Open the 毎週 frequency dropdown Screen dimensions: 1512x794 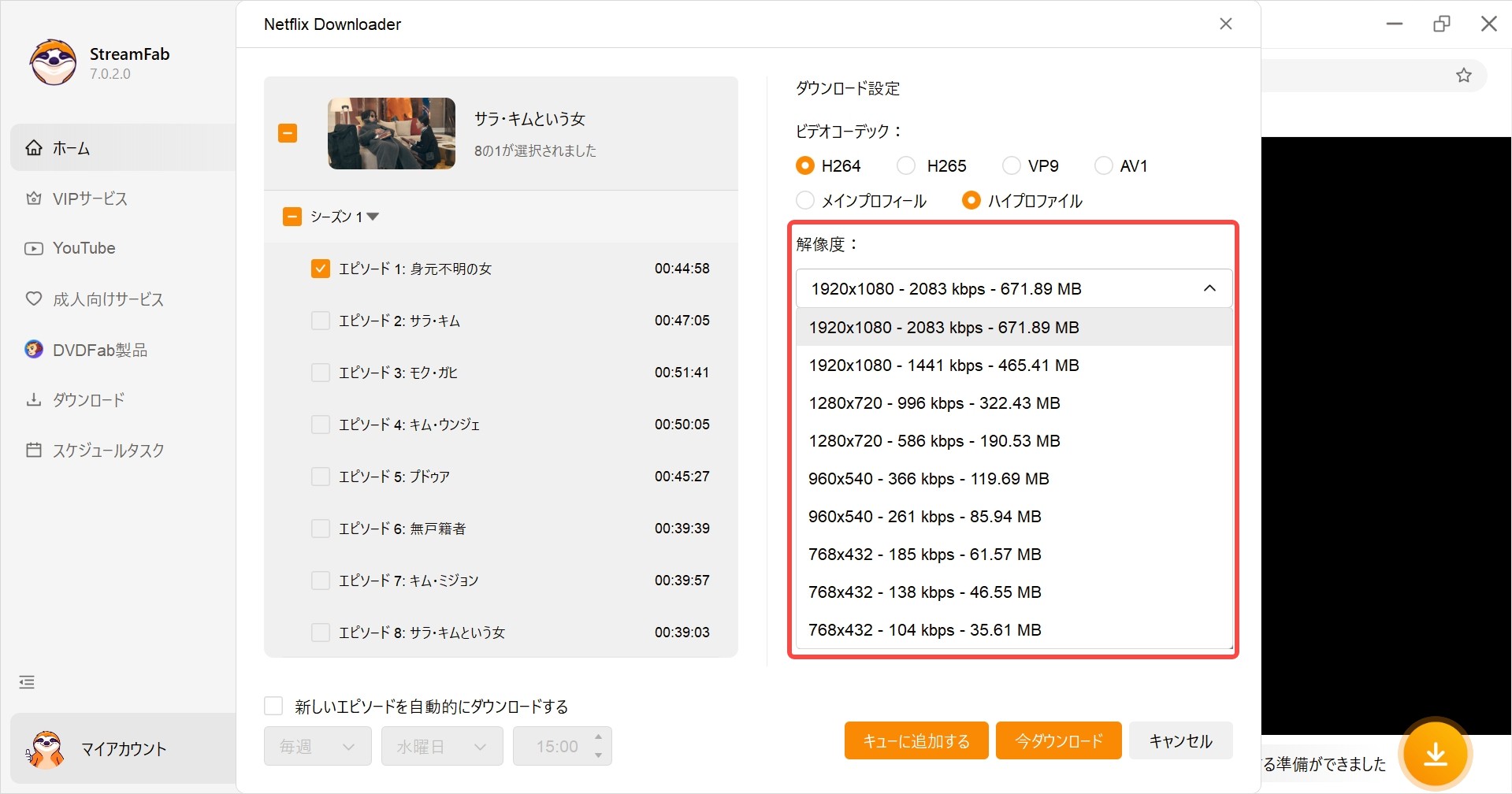318,746
